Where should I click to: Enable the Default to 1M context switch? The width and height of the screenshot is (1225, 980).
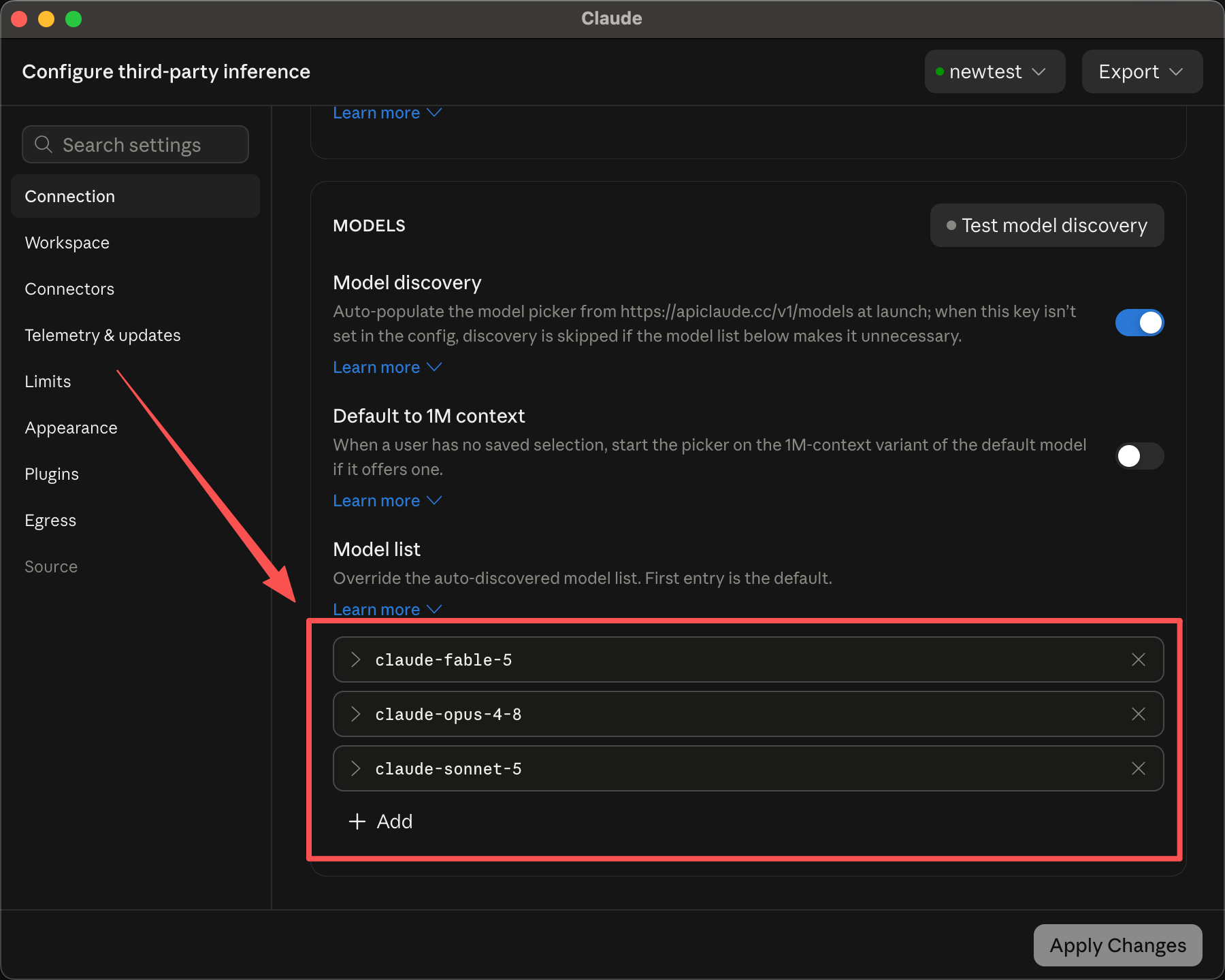pyautogui.click(x=1139, y=456)
